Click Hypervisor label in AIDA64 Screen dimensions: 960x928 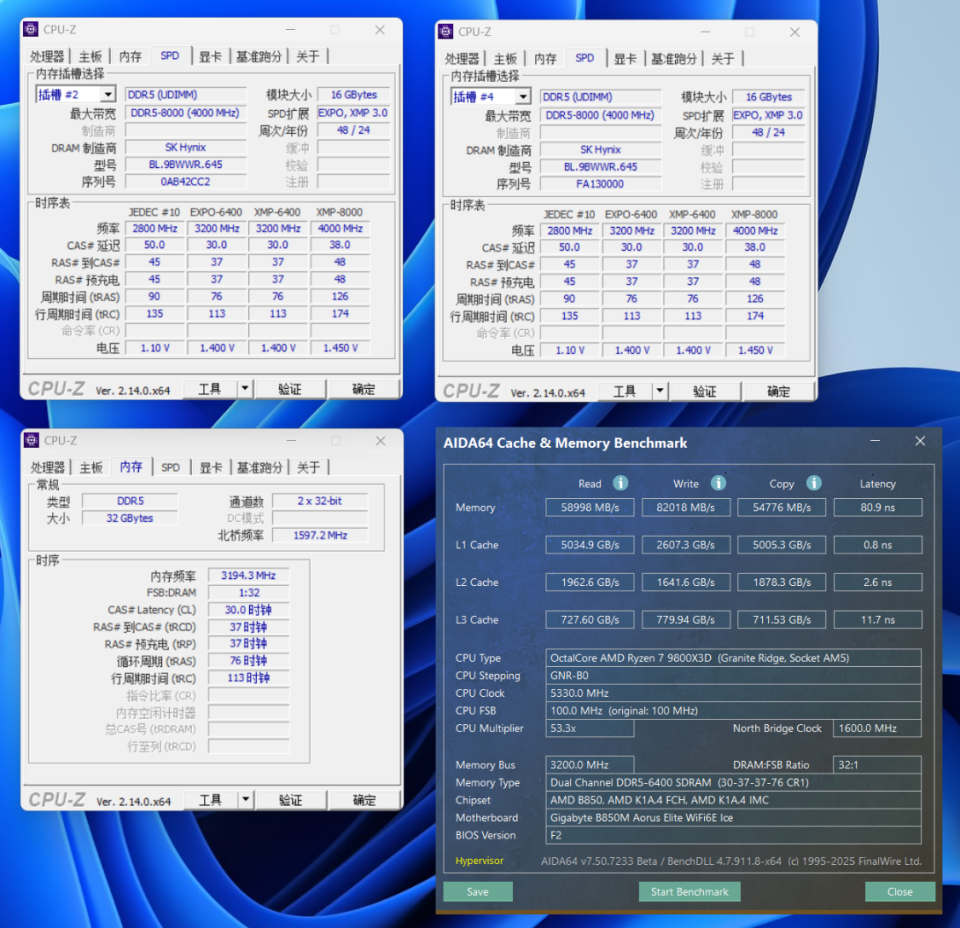click(x=479, y=860)
